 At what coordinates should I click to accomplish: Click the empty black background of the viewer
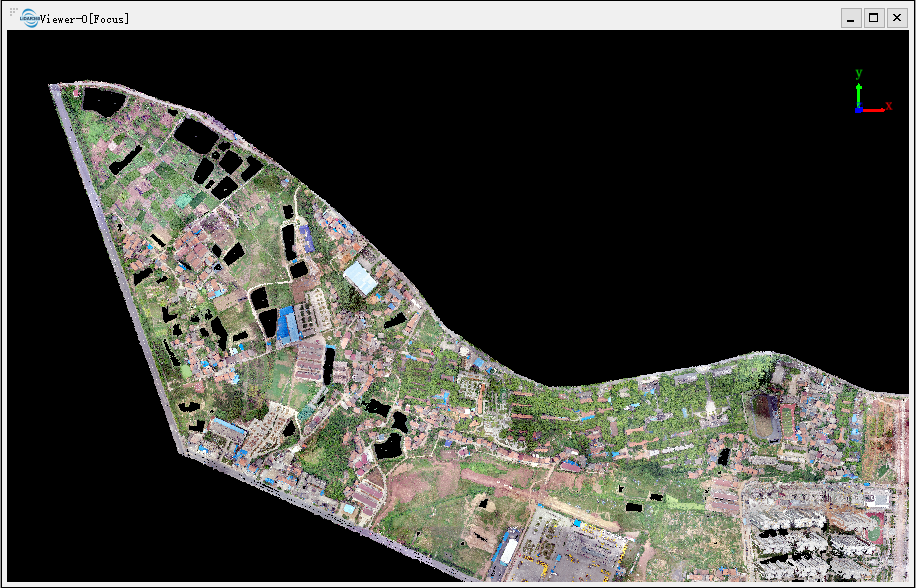click(584, 175)
